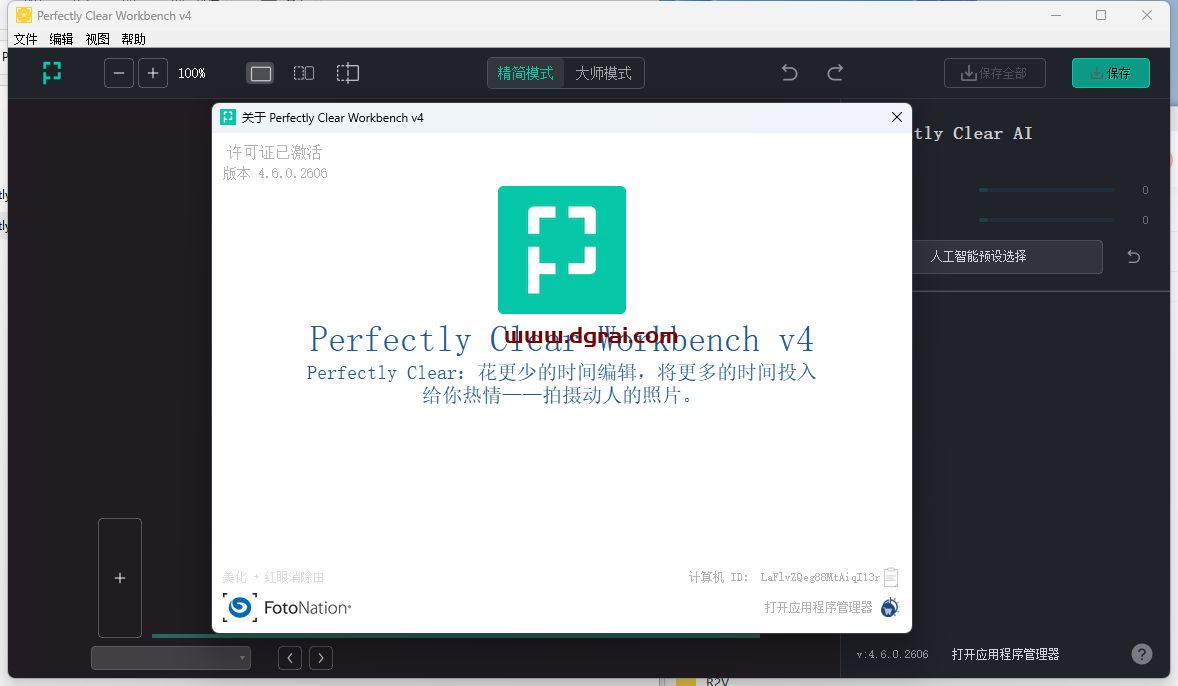
Task: Adjust the second AI strength slider
Action: point(1047,220)
